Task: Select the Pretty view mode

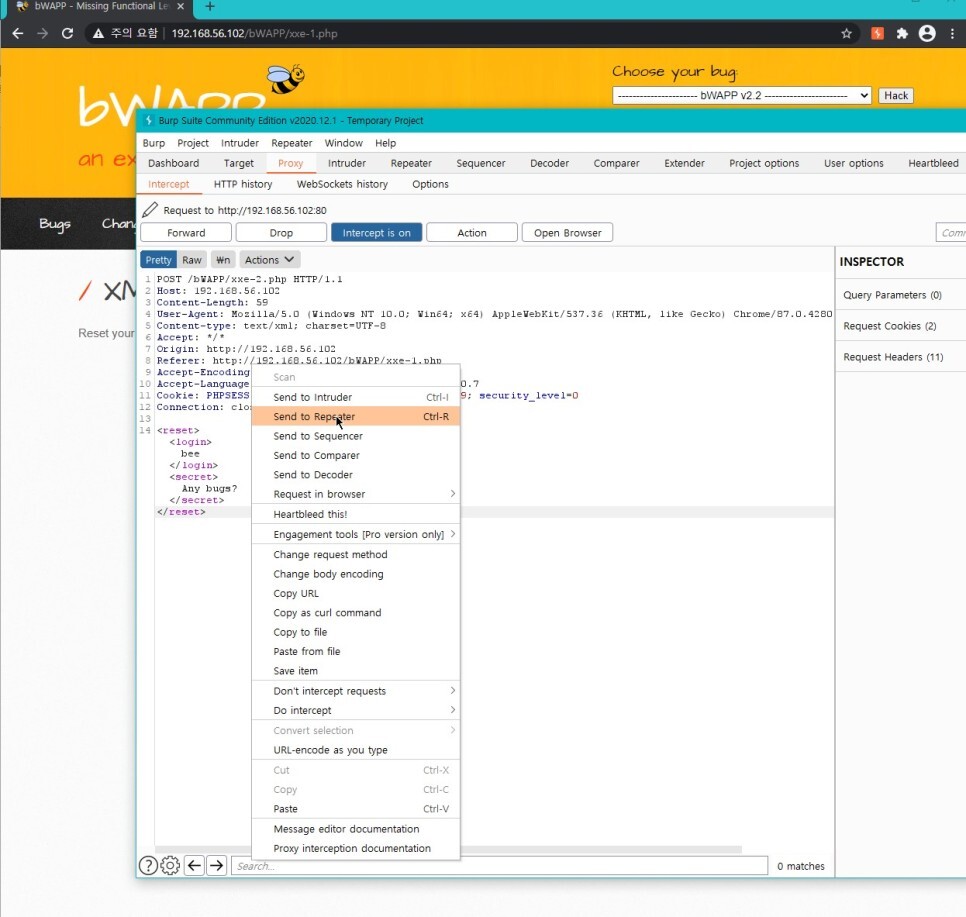Action: (x=158, y=259)
